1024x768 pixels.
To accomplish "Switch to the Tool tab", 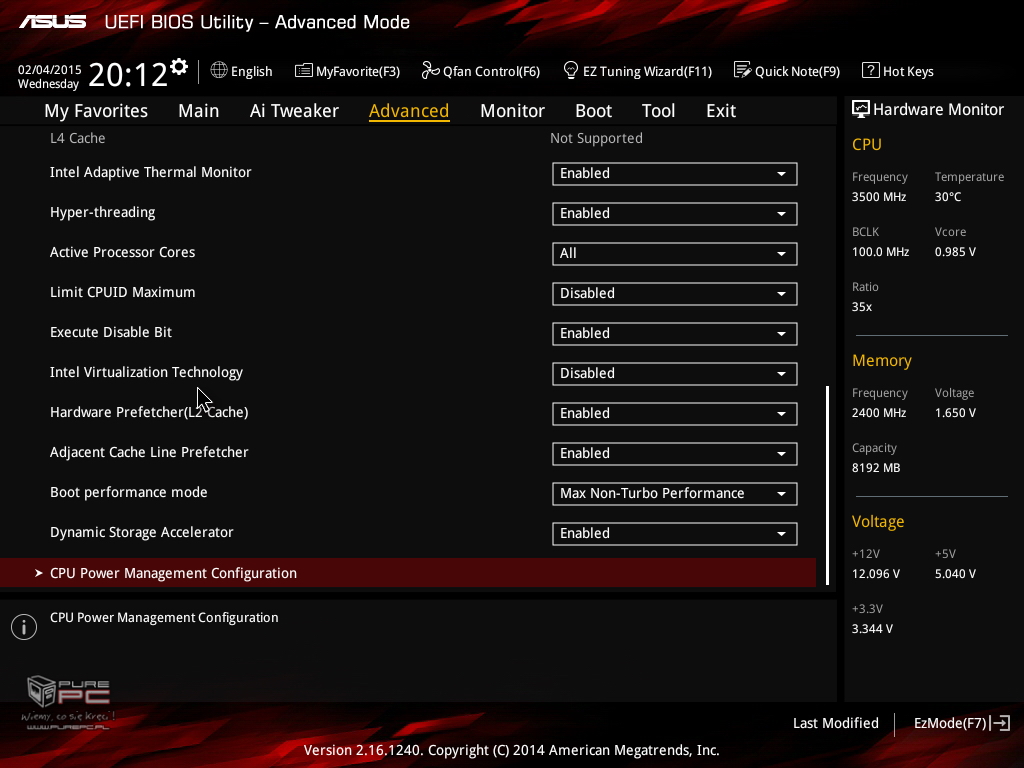I will click(x=658, y=111).
